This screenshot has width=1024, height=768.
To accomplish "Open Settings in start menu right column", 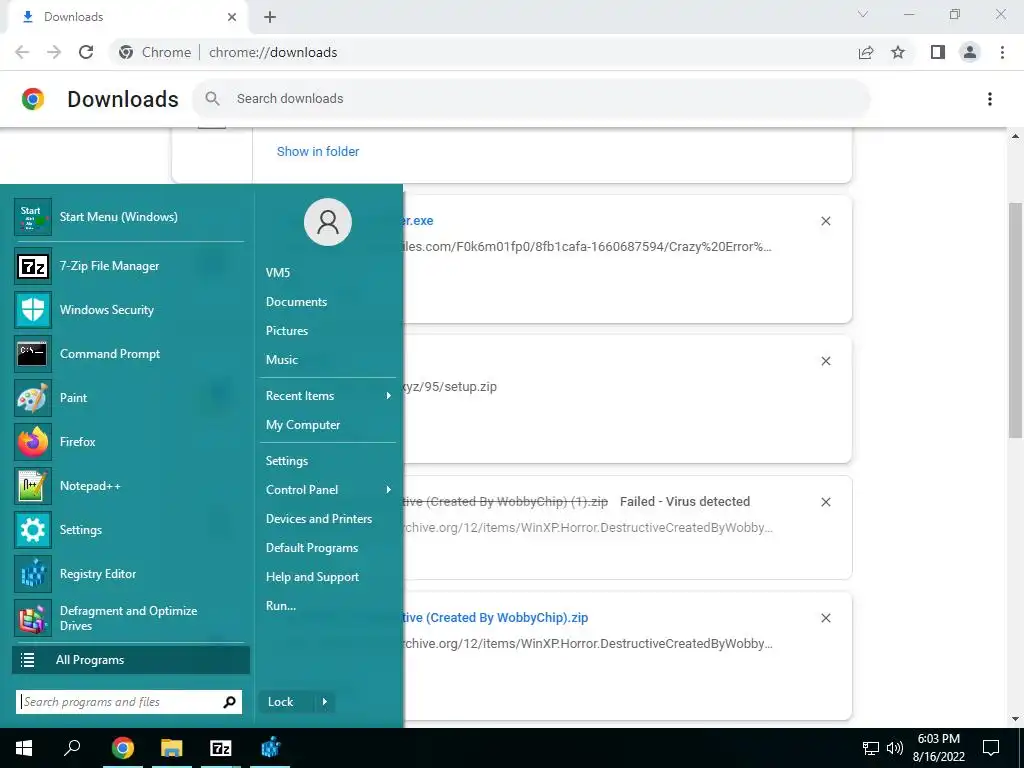I will tap(287, 461).
